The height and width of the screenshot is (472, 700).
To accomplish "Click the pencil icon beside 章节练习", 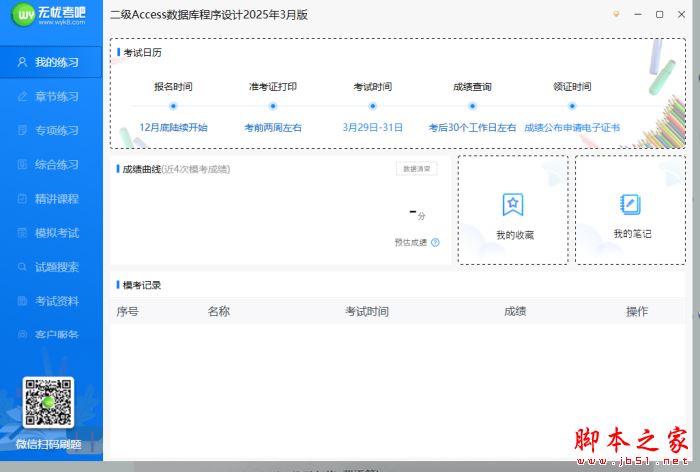I will pos(22,96).
